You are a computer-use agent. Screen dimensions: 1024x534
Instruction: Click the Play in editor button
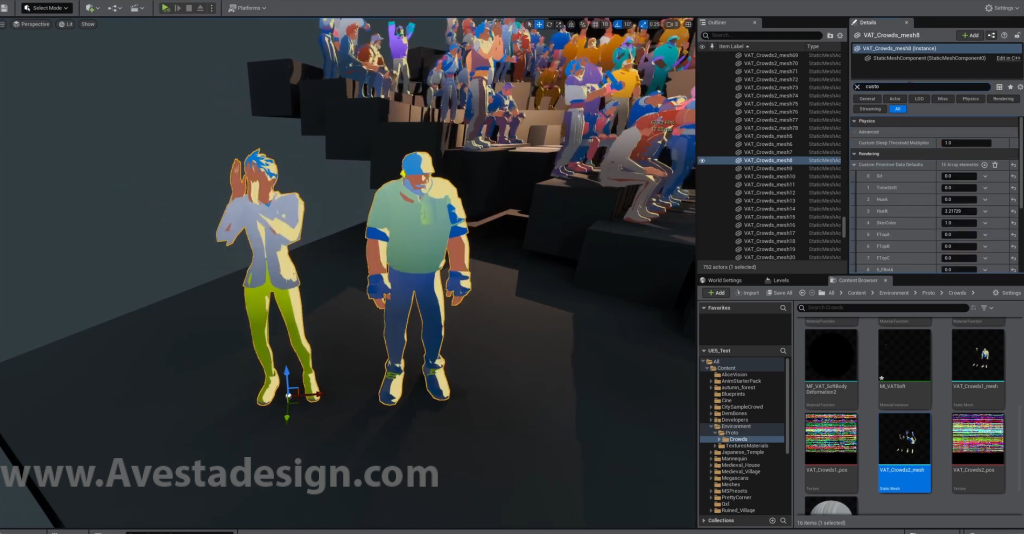pos(165,8)
